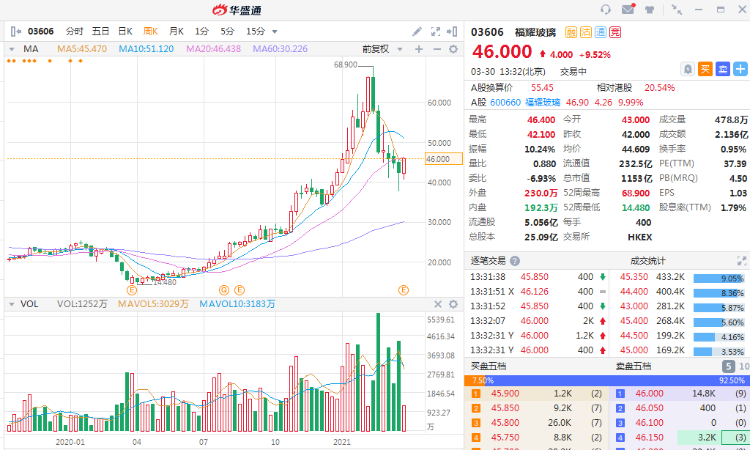Set a price alert bell
Viewport: 750px width, 450px height.
(687, 69)
